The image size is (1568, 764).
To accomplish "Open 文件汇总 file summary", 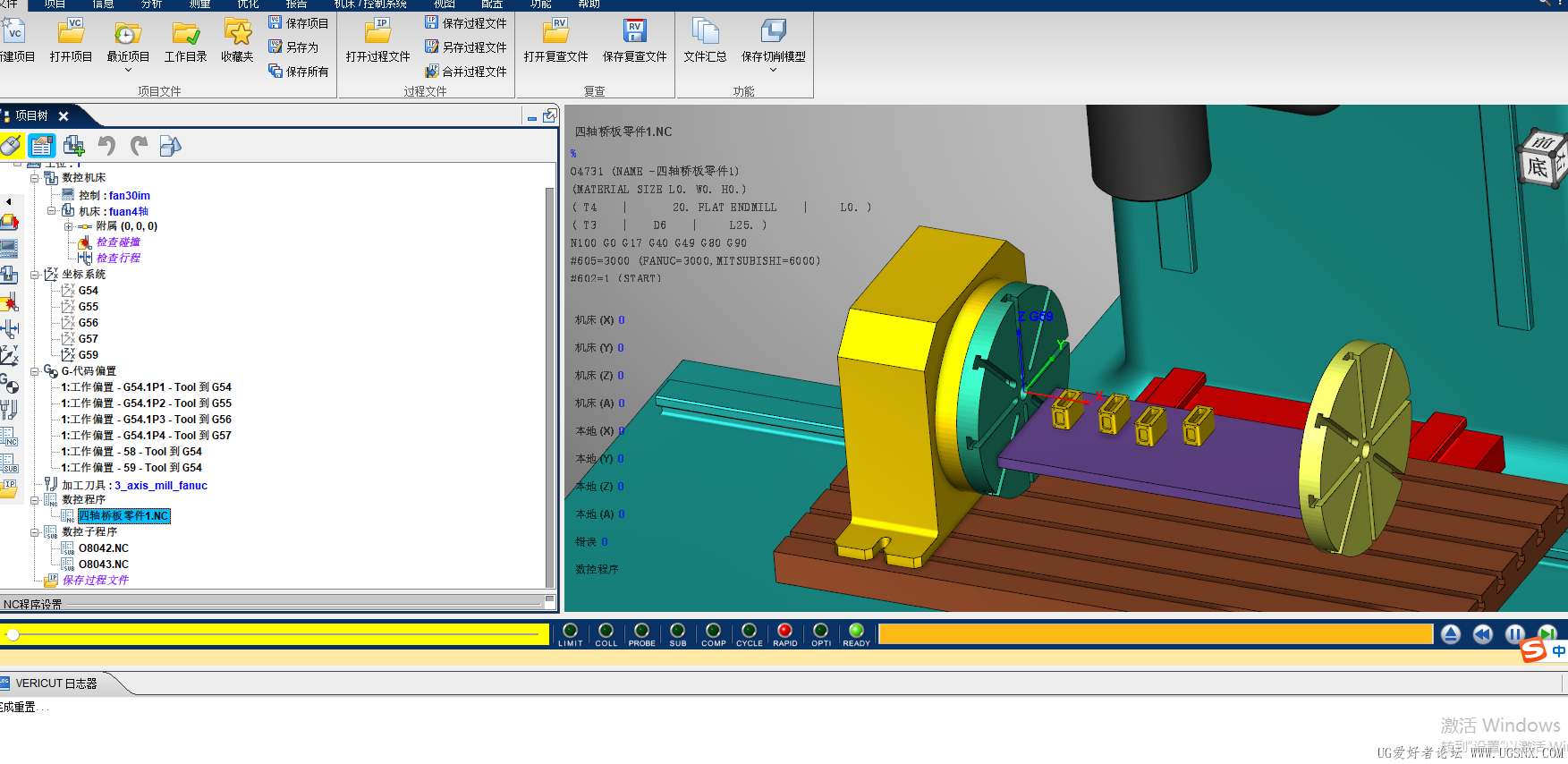I will pos(705,40).
